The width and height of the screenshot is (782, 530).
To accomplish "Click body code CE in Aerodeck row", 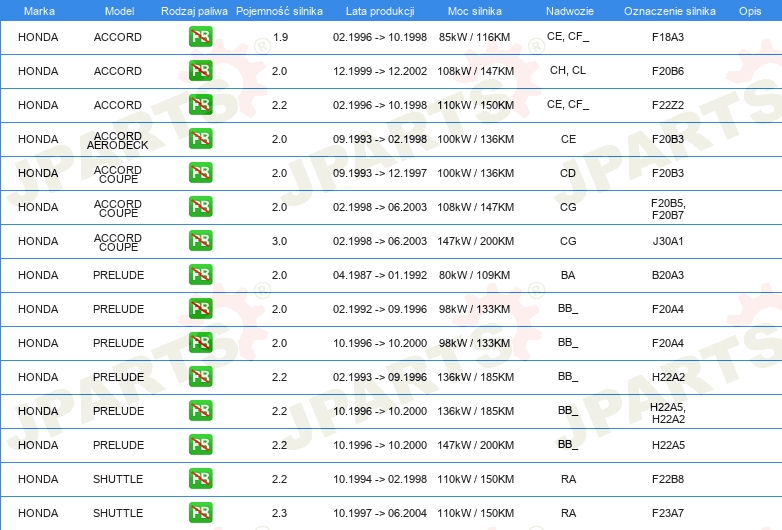I will point(568,139).
